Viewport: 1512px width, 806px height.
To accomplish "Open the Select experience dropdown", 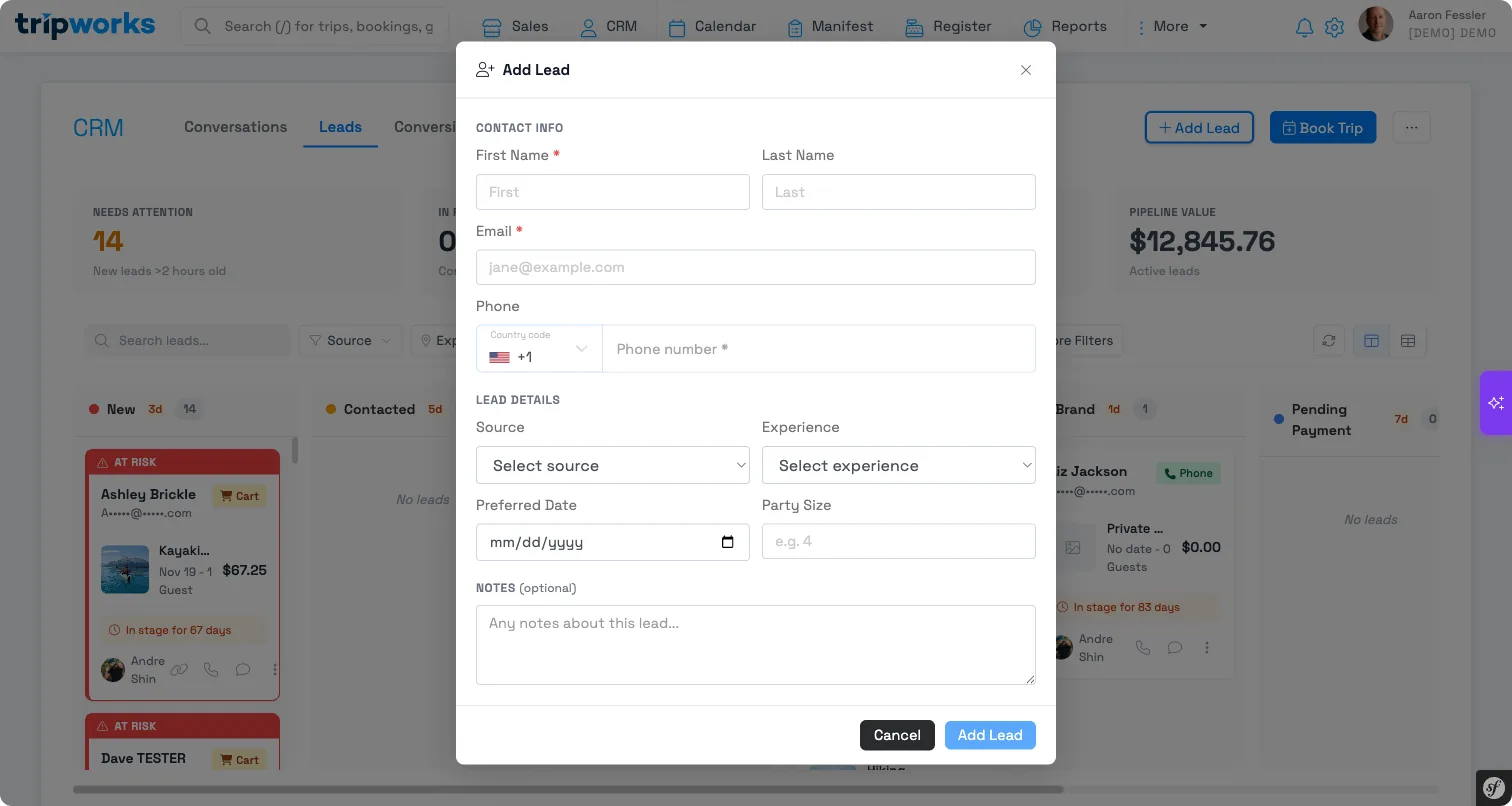I will tap(898, 465).
